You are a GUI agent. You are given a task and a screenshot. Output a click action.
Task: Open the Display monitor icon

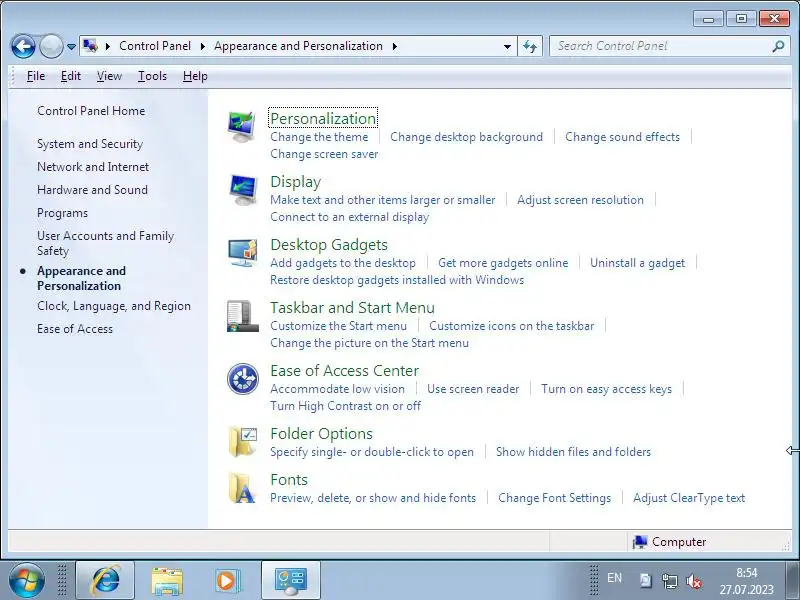point(242,190)
